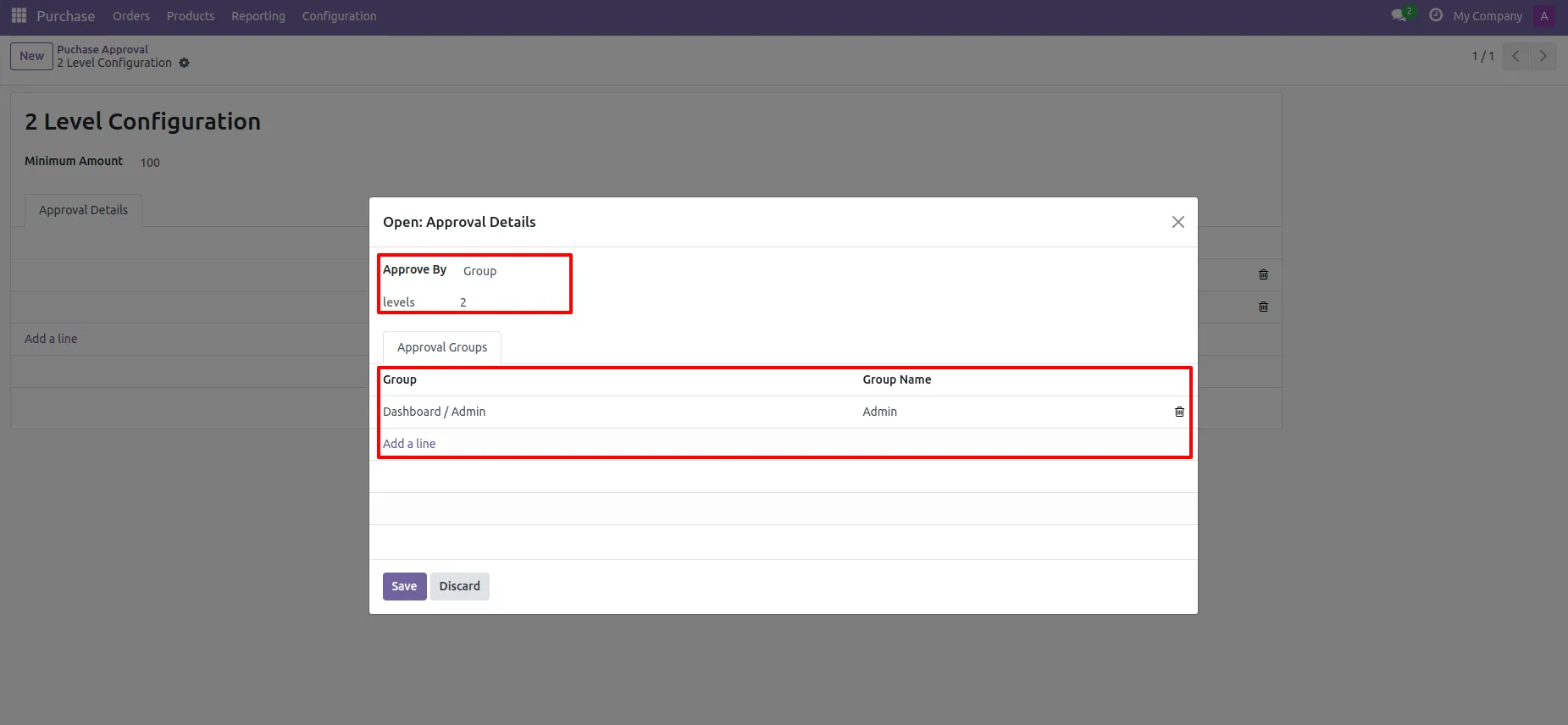The width and height of the screenshot is (1568, 725).
Task: Open the Orders menu
Action: (x=131, y=16)
